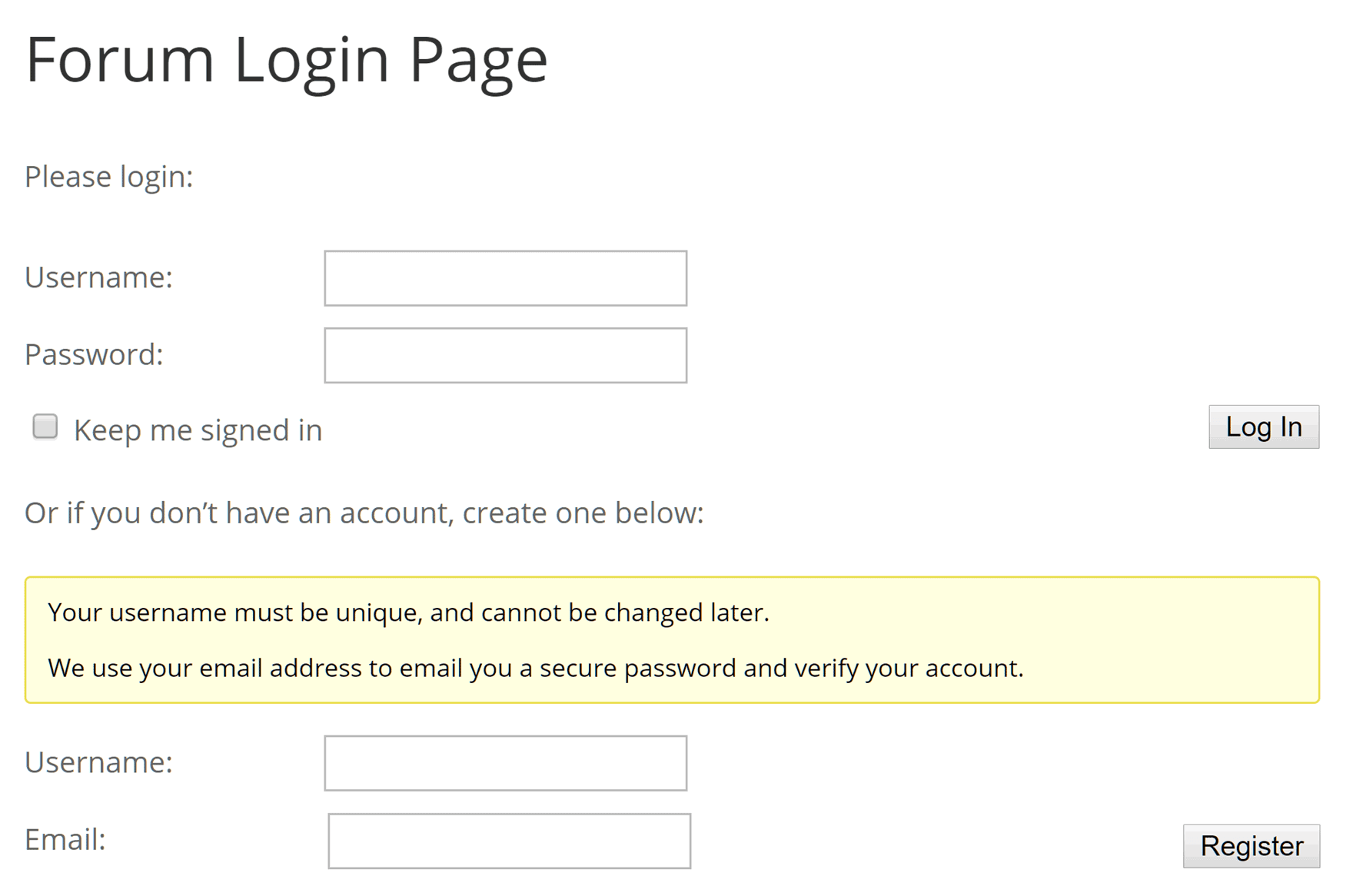Click the Please login text
This screenshot has width=1353, height=896.
pos(108,177)
